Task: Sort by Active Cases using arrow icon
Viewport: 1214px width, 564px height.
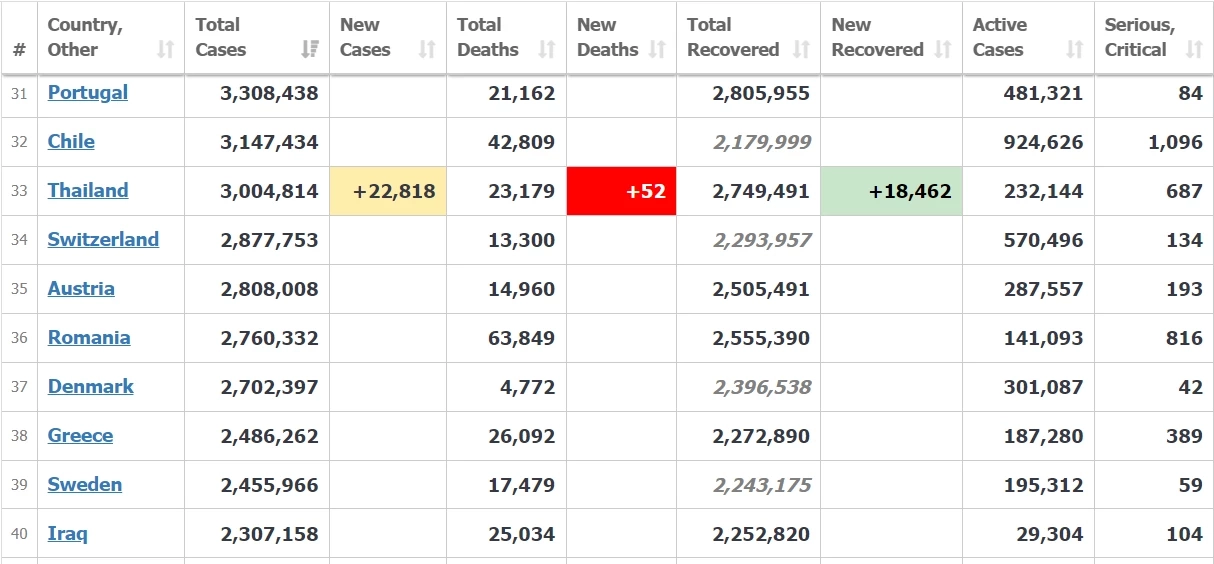Action: coord(1075,49)
